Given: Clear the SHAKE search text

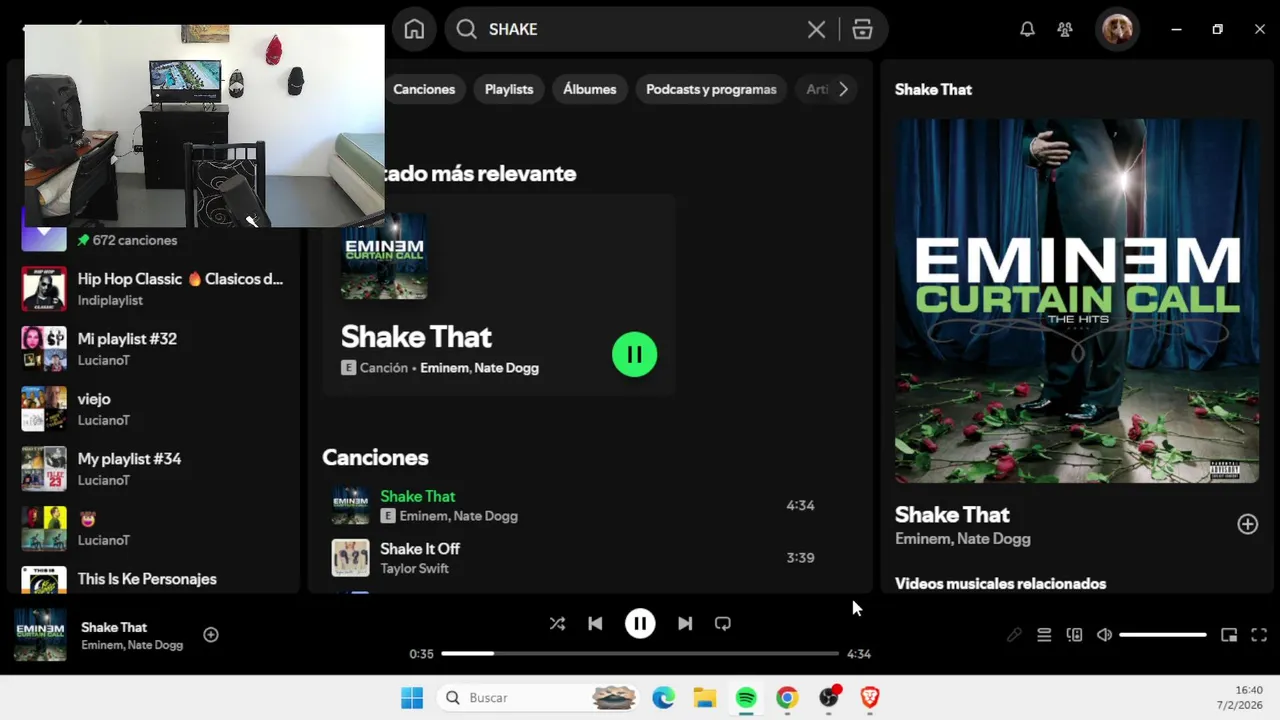Looking at the screenshot, I should coord(816,29).
